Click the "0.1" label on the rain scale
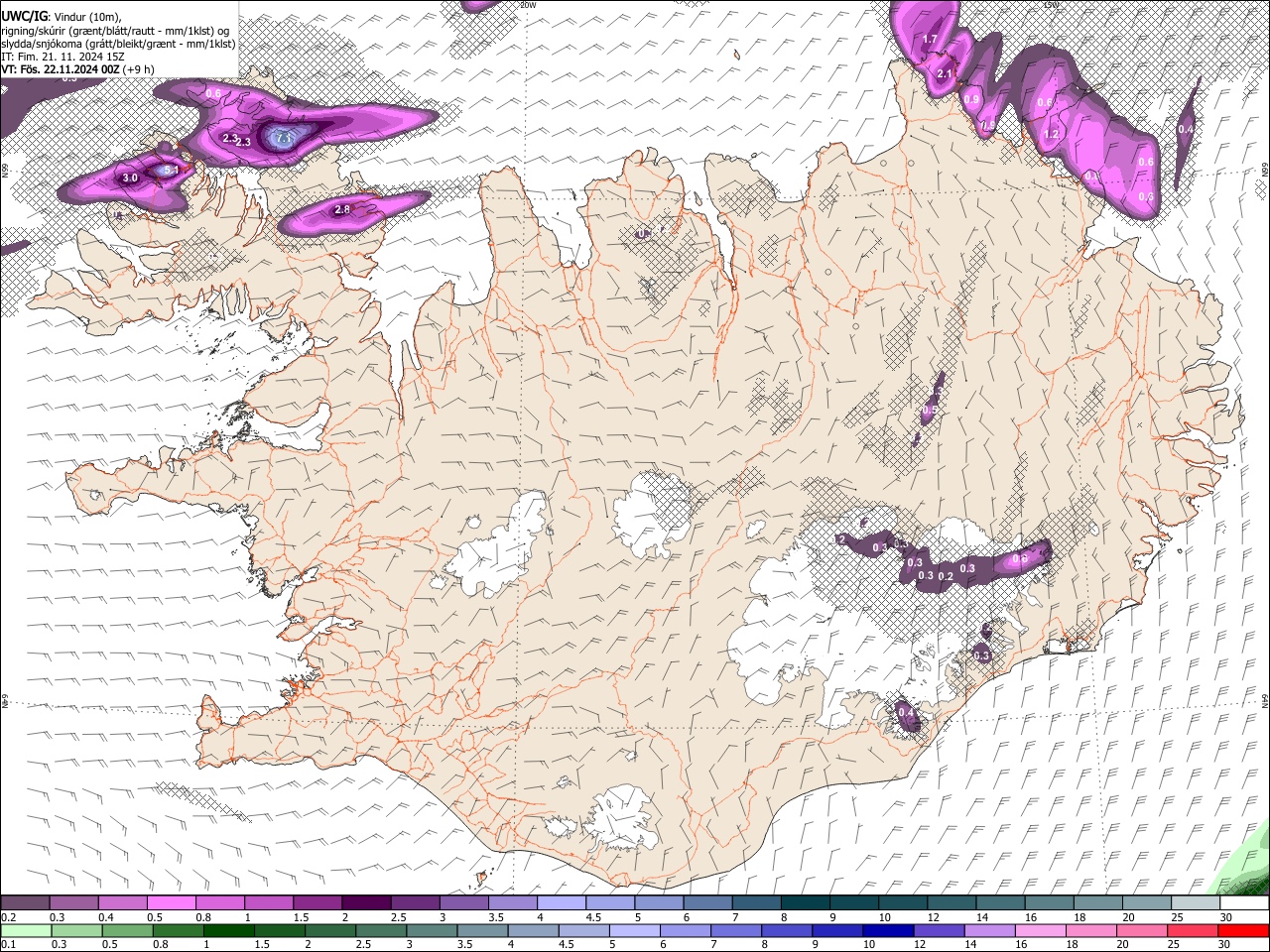 8,944
